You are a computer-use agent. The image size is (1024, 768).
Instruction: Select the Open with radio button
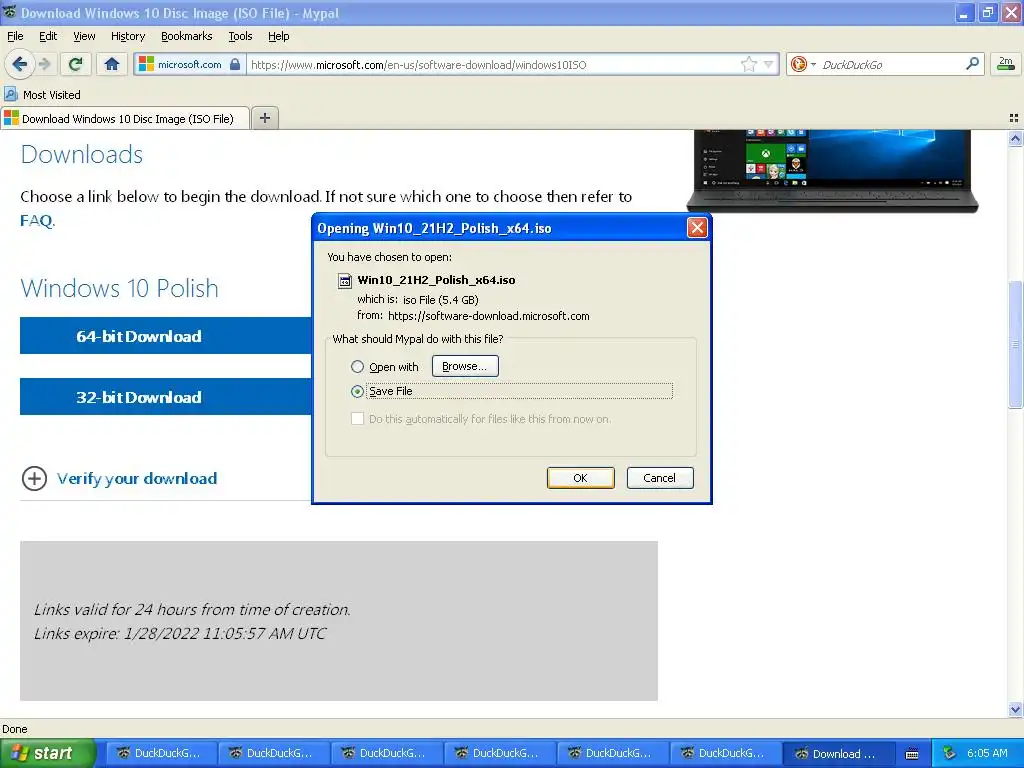pyautogui.click(x=357, y=366)
